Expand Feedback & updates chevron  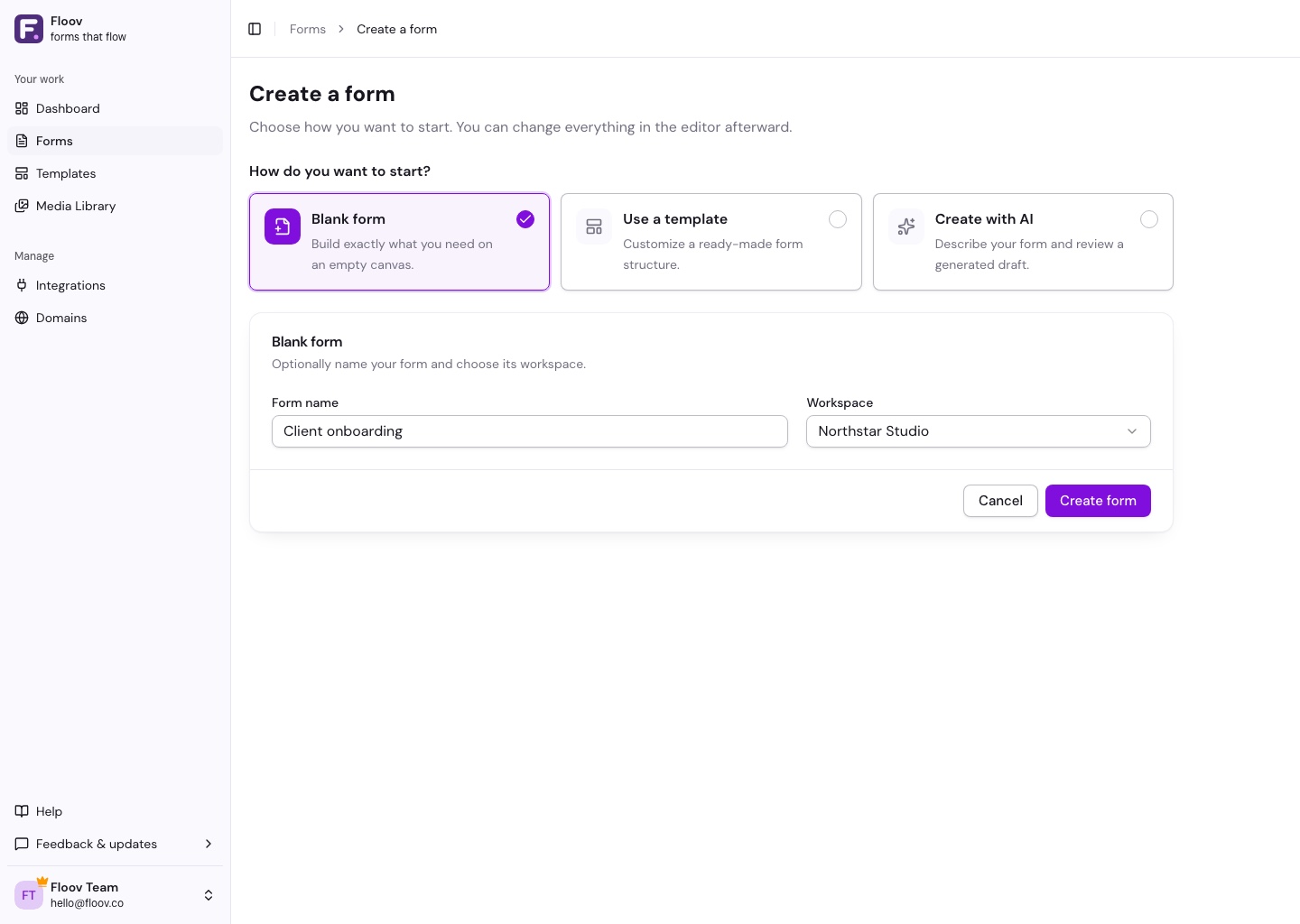point(209,844)
